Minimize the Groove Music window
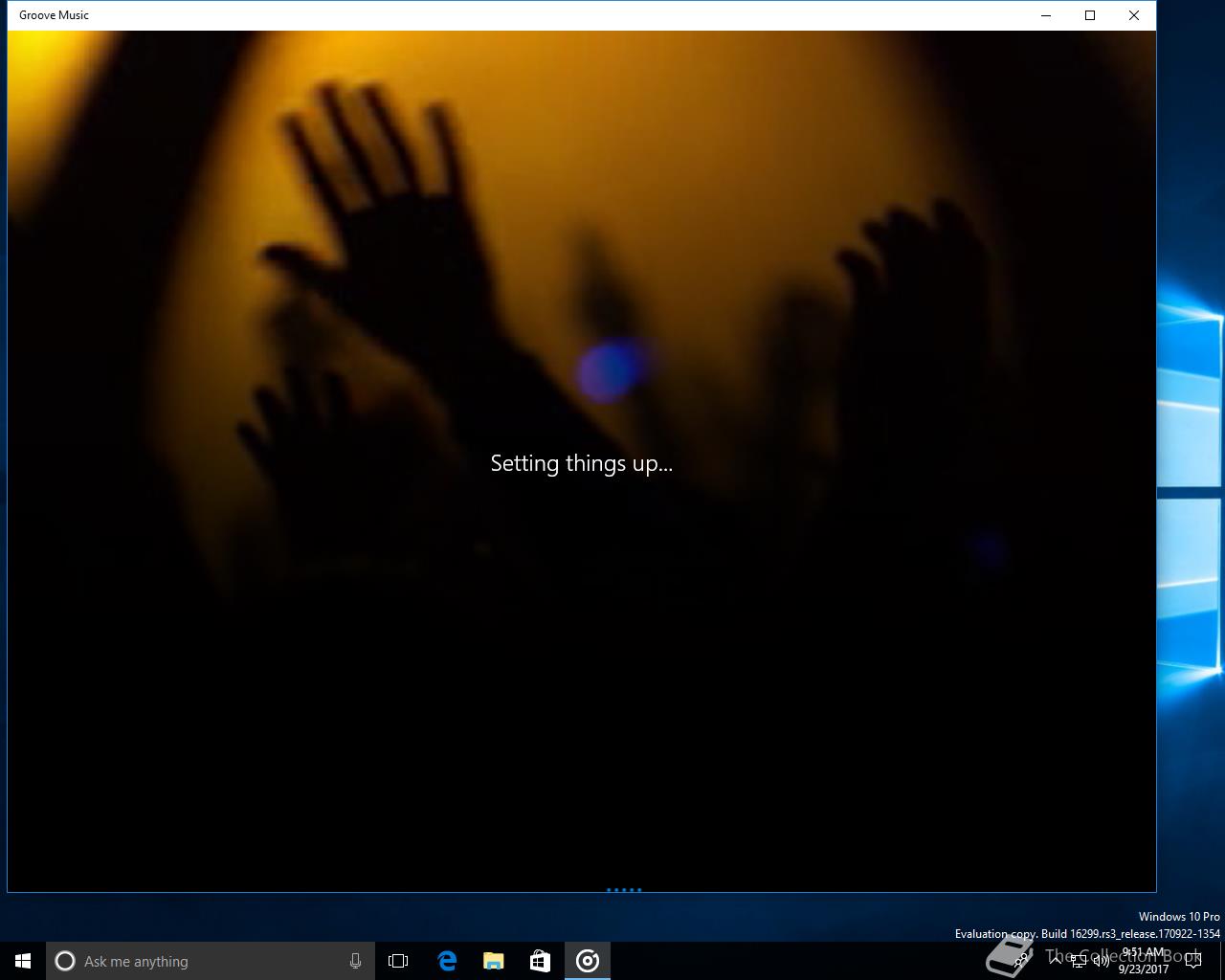 tap(1046, 15)
